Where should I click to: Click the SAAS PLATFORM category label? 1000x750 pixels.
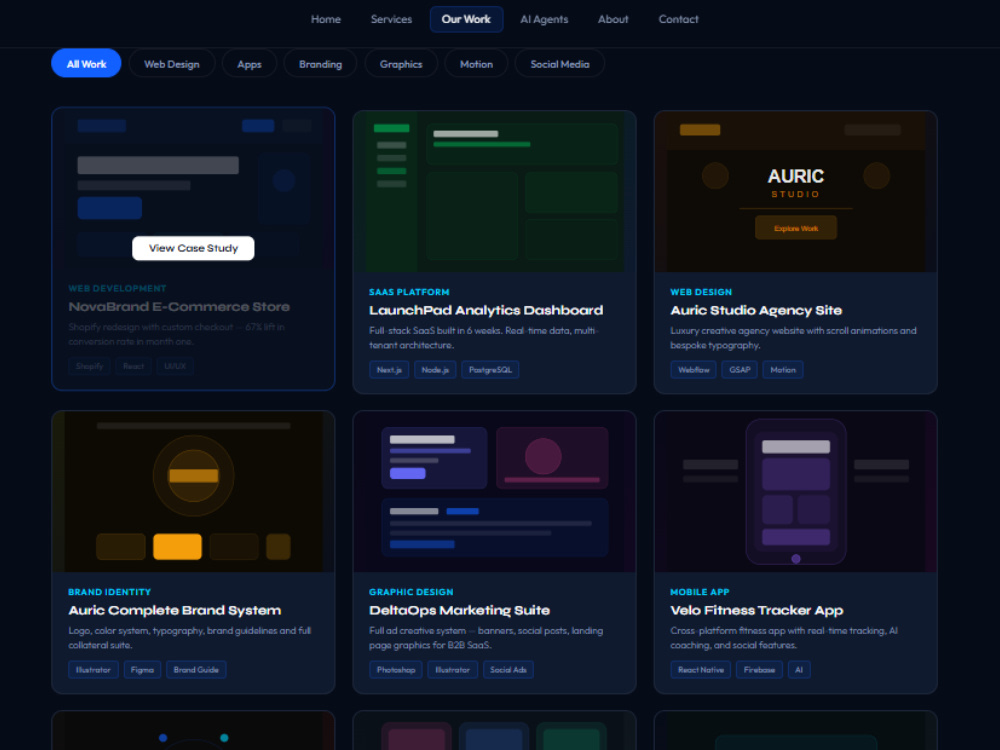click(x=409, y=292)
